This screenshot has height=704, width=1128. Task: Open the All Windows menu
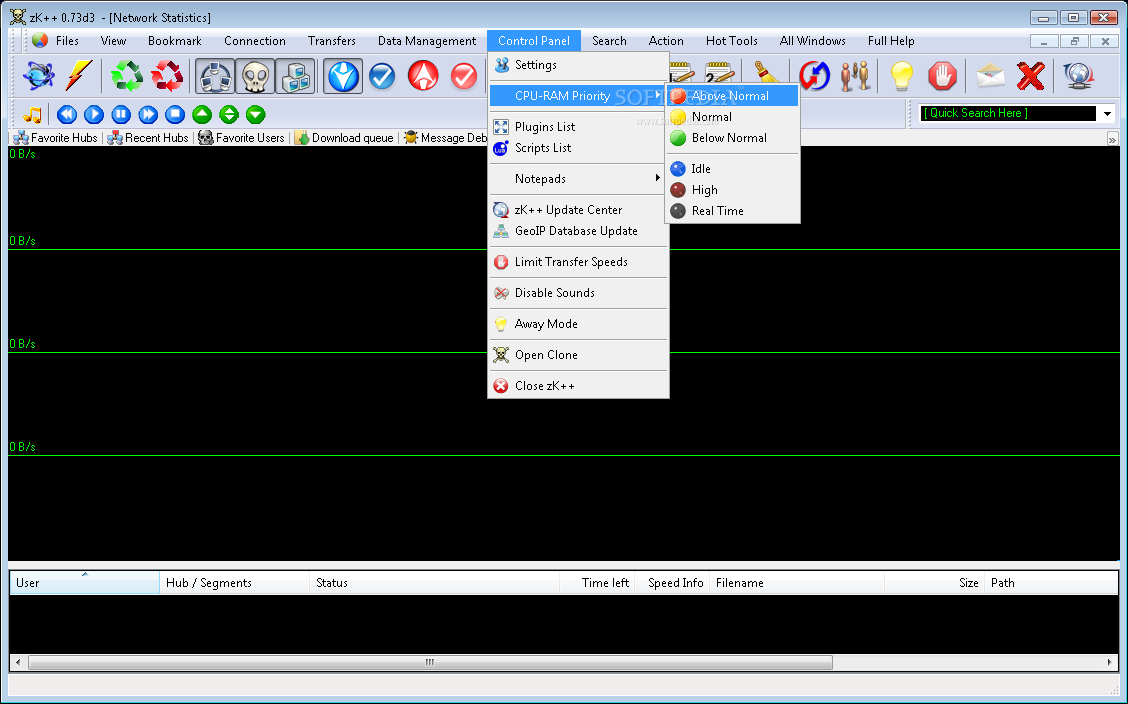(x=812, y=41)
